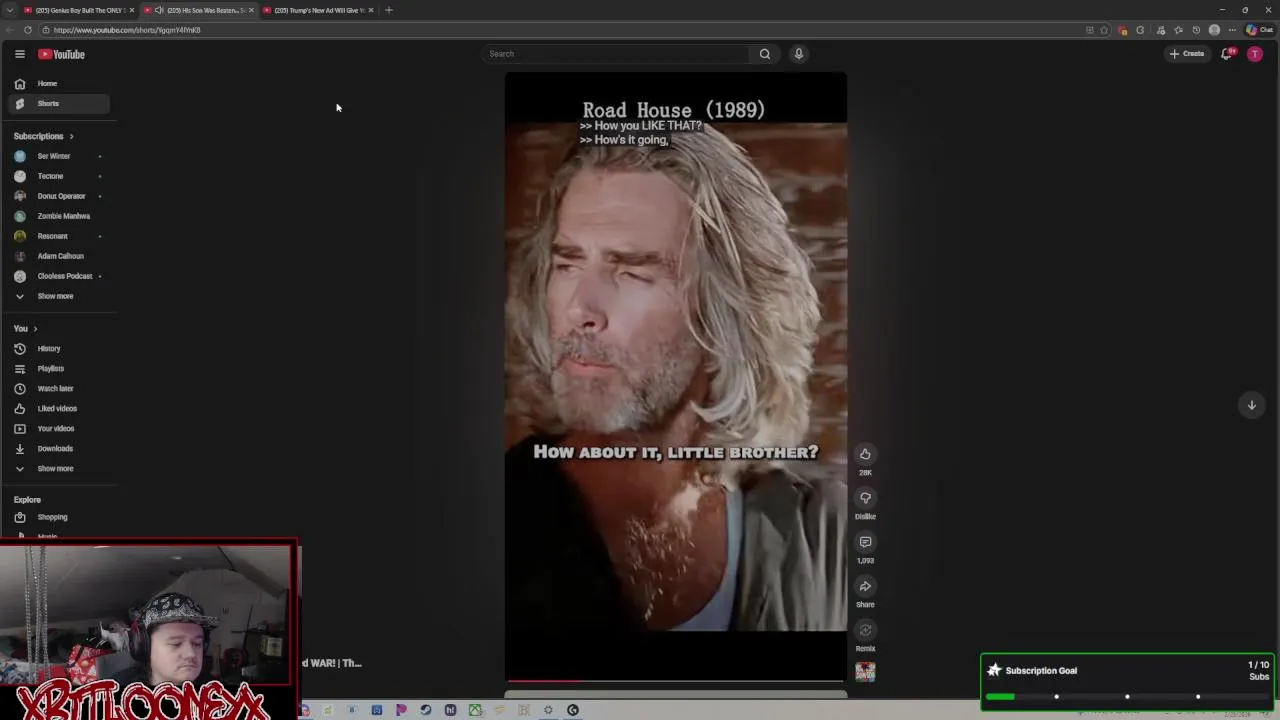Viewport: 1280px width, 720px height.
Task: Show more subscriptions
Action: coord(60,296)
